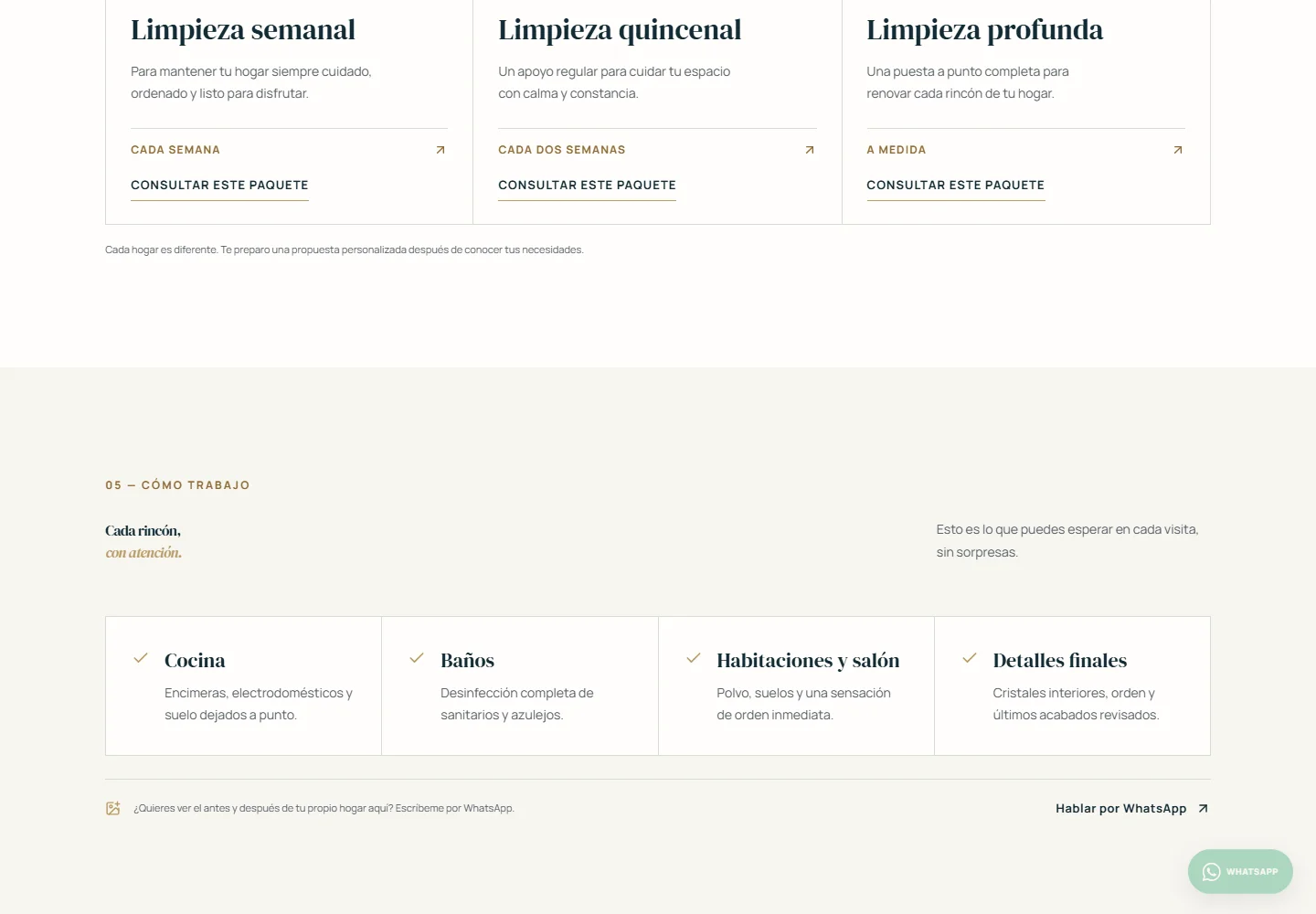Image resolution: width=1316 pixels, height=914 pixels.
Task: Click the arrow icon next to CADA SEMANA
Action: point(440,150)
